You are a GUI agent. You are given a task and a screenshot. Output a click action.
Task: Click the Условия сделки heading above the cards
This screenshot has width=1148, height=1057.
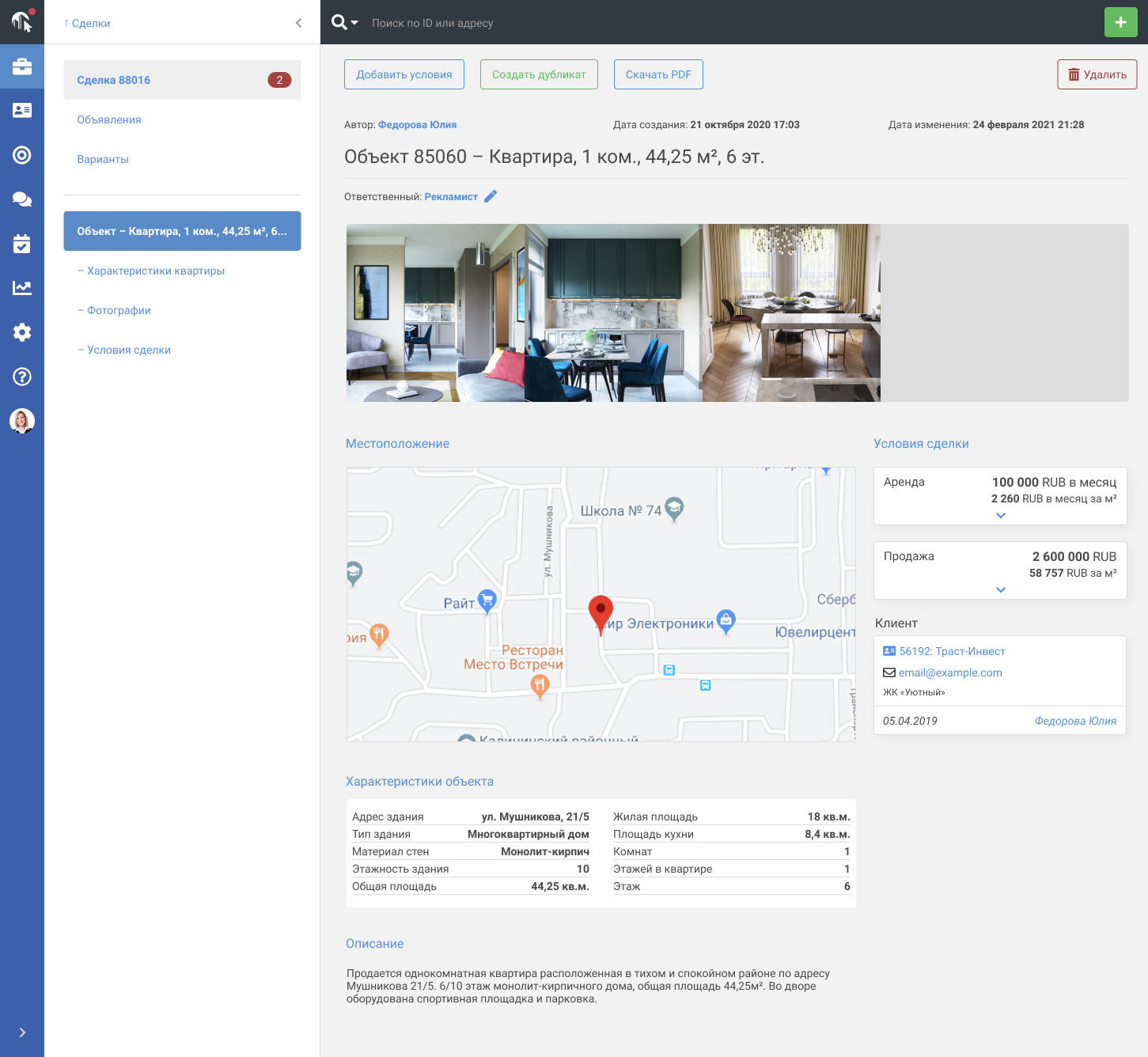tap(921, 444)
